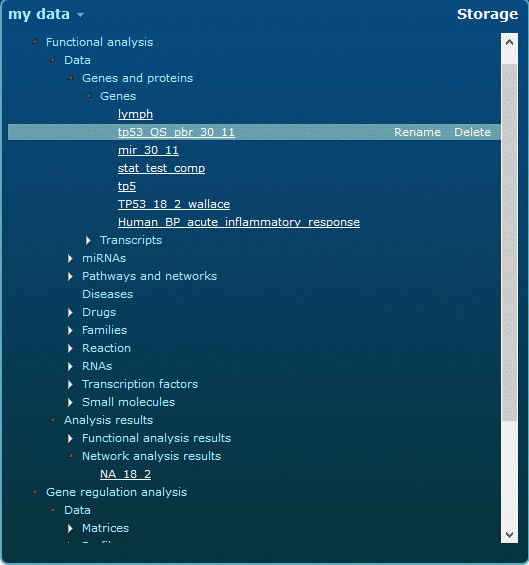
Task: Click the Storage heading
Action: (487, 14)
